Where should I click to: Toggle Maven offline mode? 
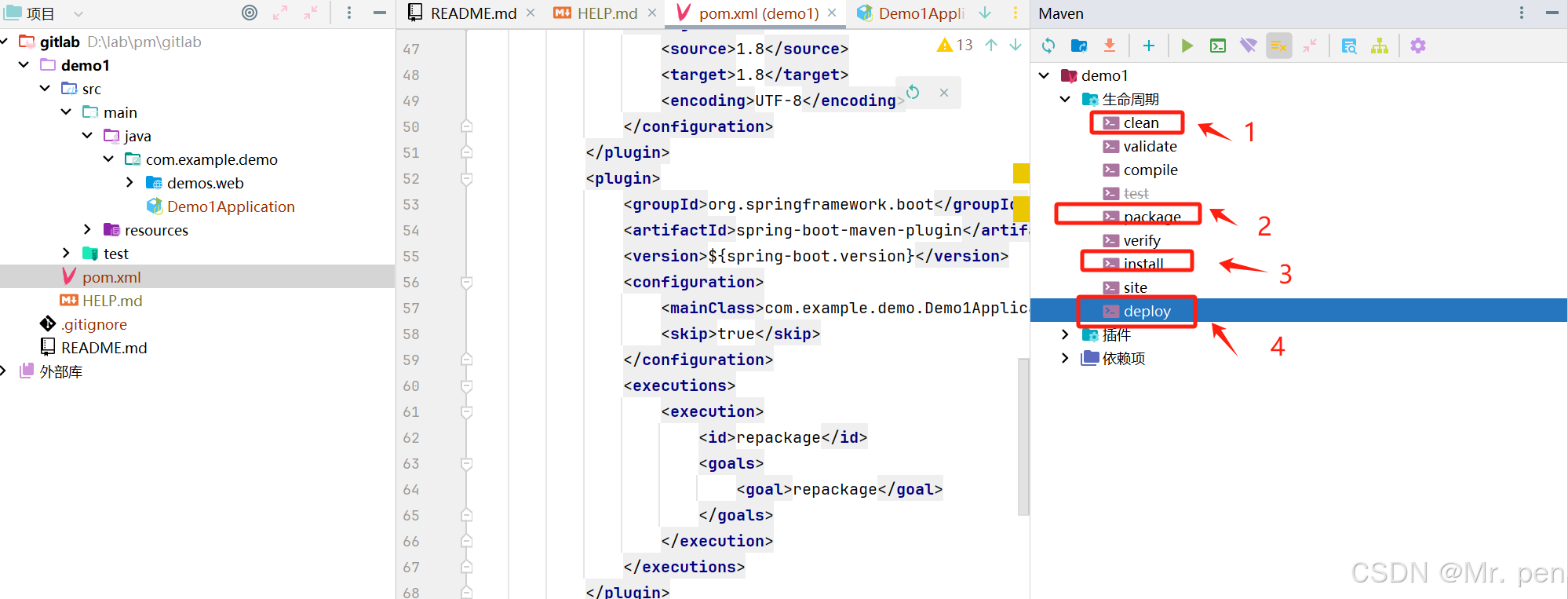point(1248,46)
